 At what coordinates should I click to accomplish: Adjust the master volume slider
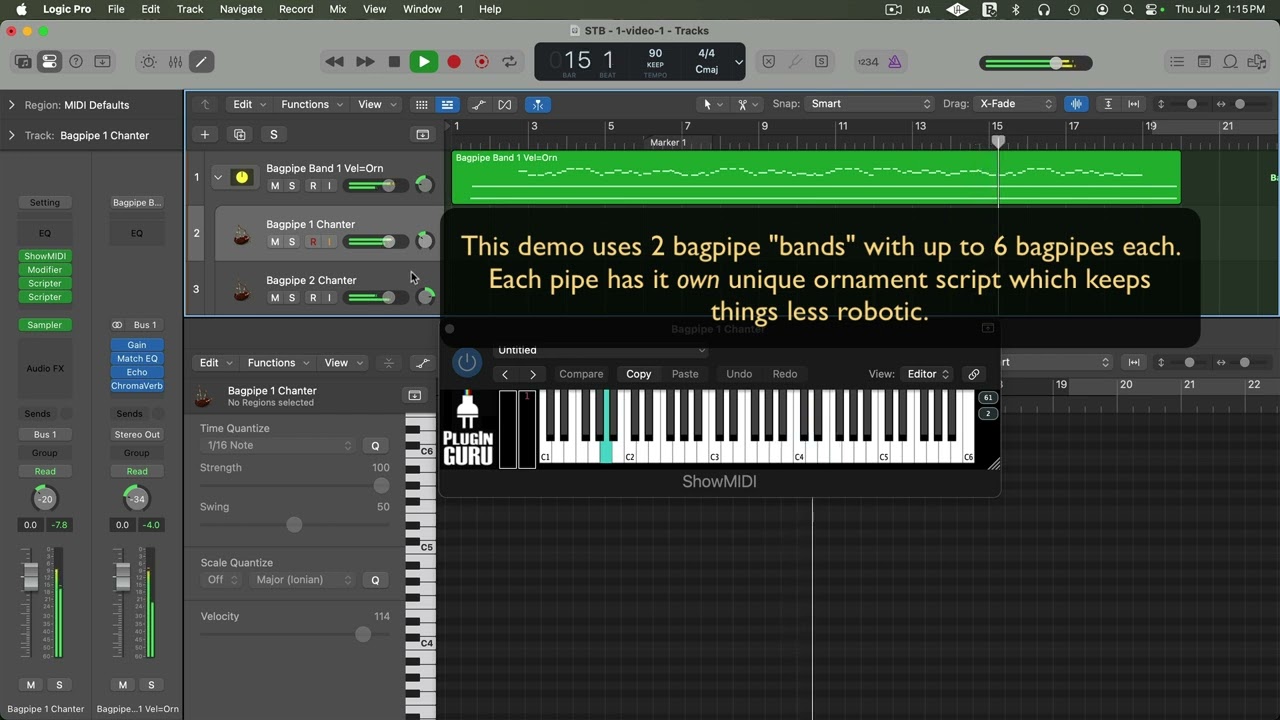[1036, 63]
